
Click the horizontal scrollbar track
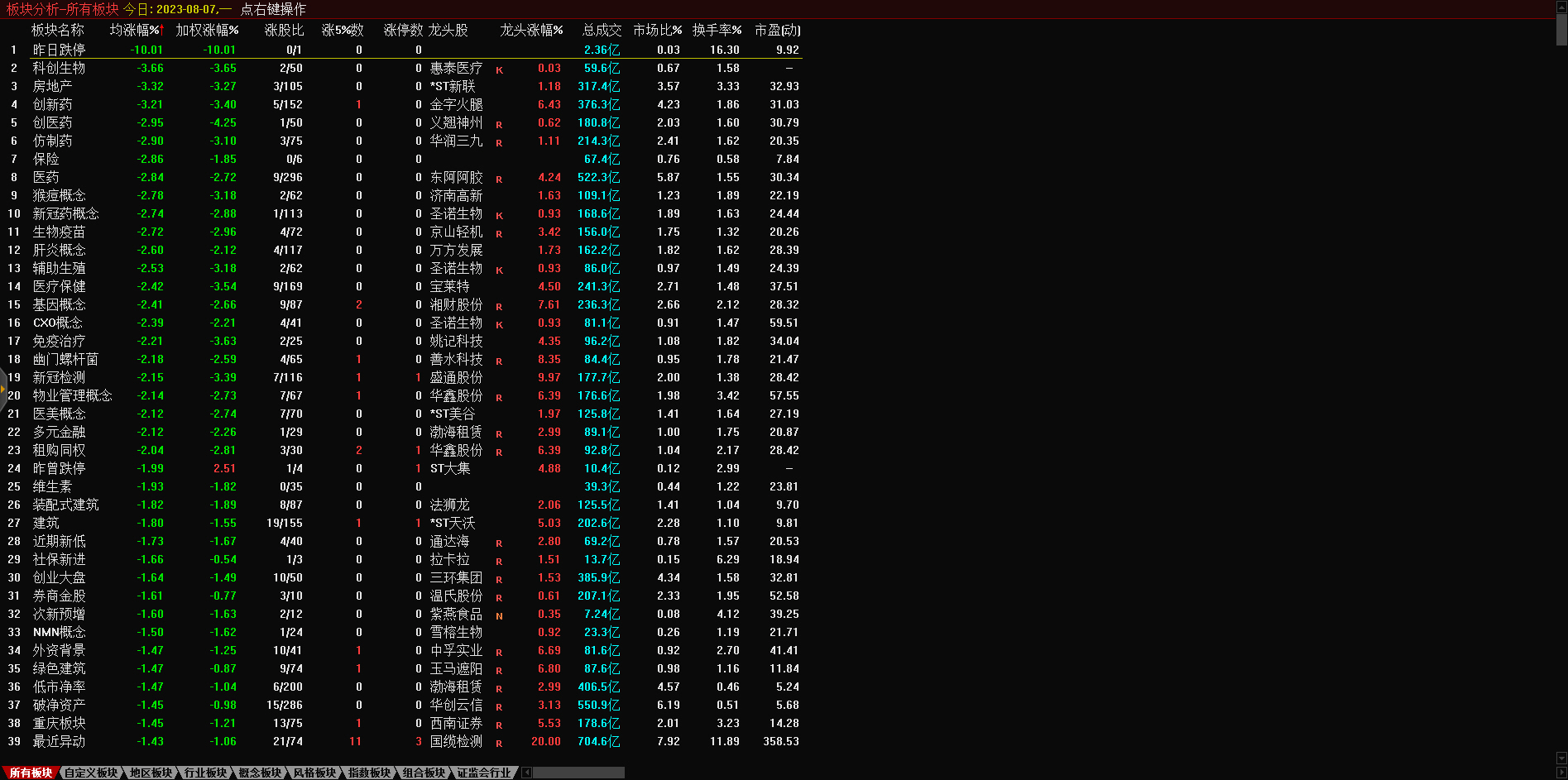[x=579, y=773]
